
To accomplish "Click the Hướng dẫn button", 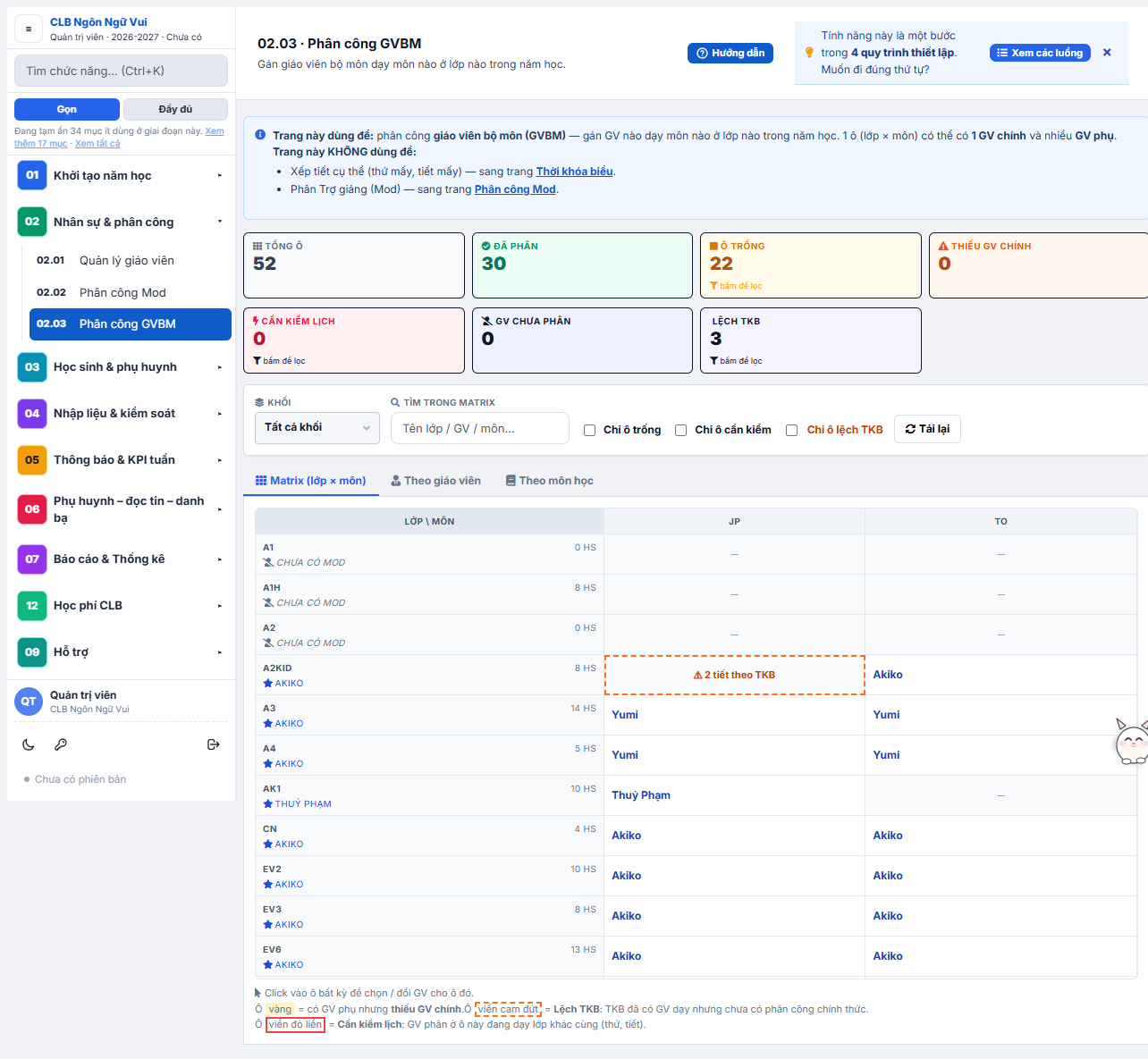I will coord(730,54).
